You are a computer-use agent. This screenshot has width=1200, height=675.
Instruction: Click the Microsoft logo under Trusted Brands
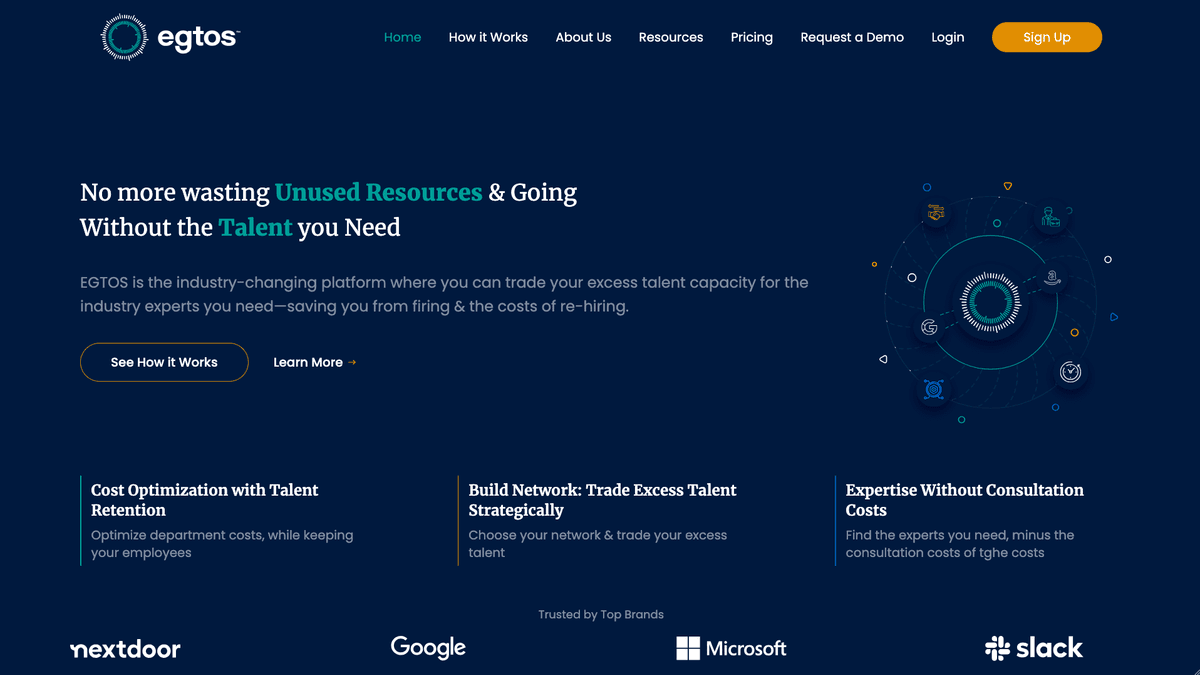click(x=731, y=648)
